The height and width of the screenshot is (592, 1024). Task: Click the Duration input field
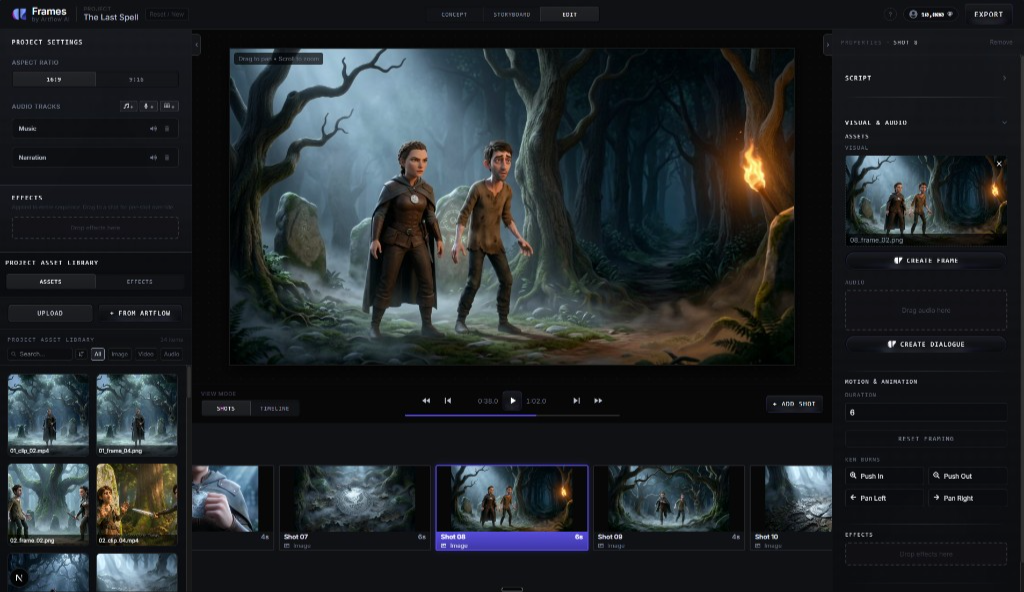pos(925,412)
